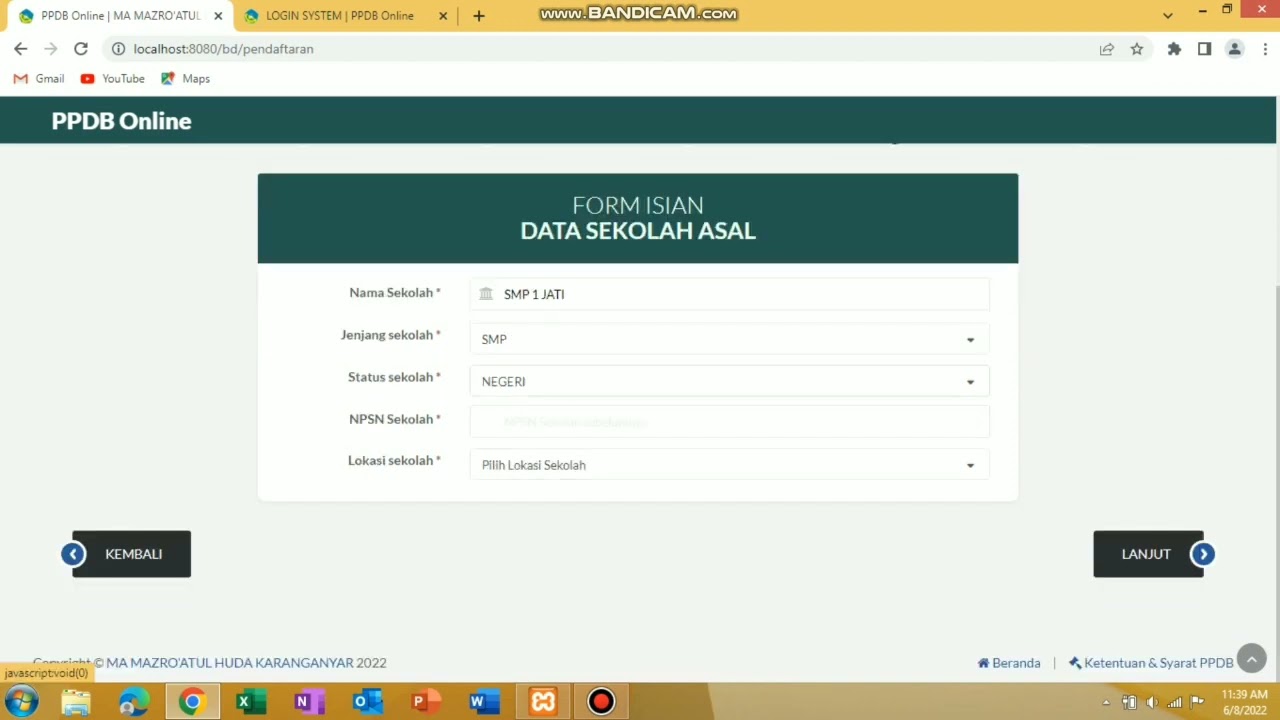Image resolution: width=1280 pixels, height=720 pixels.
Task: Click the KEMBALI button
Action: coord(131,554)
